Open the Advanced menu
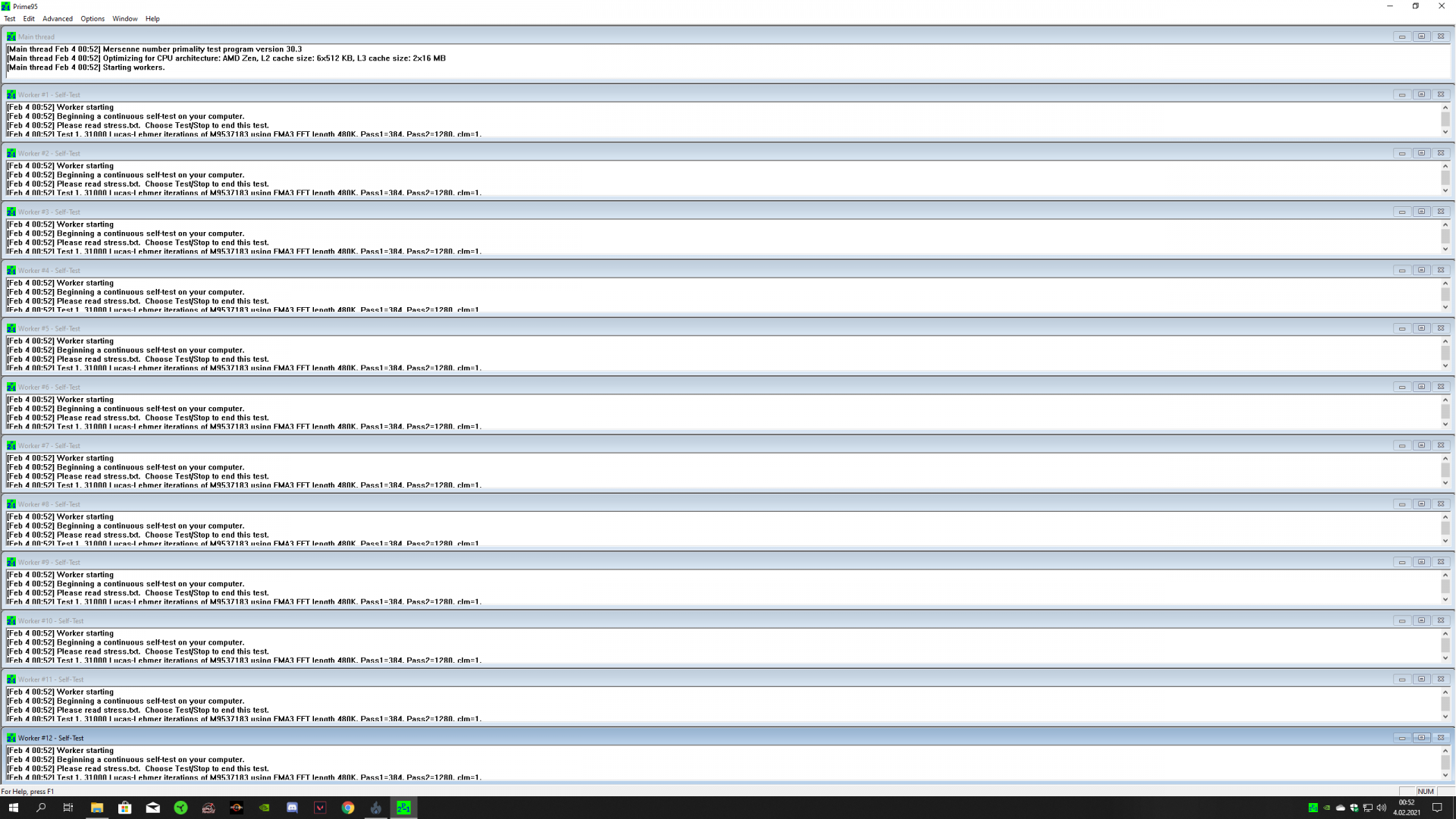 coord(58,19)
